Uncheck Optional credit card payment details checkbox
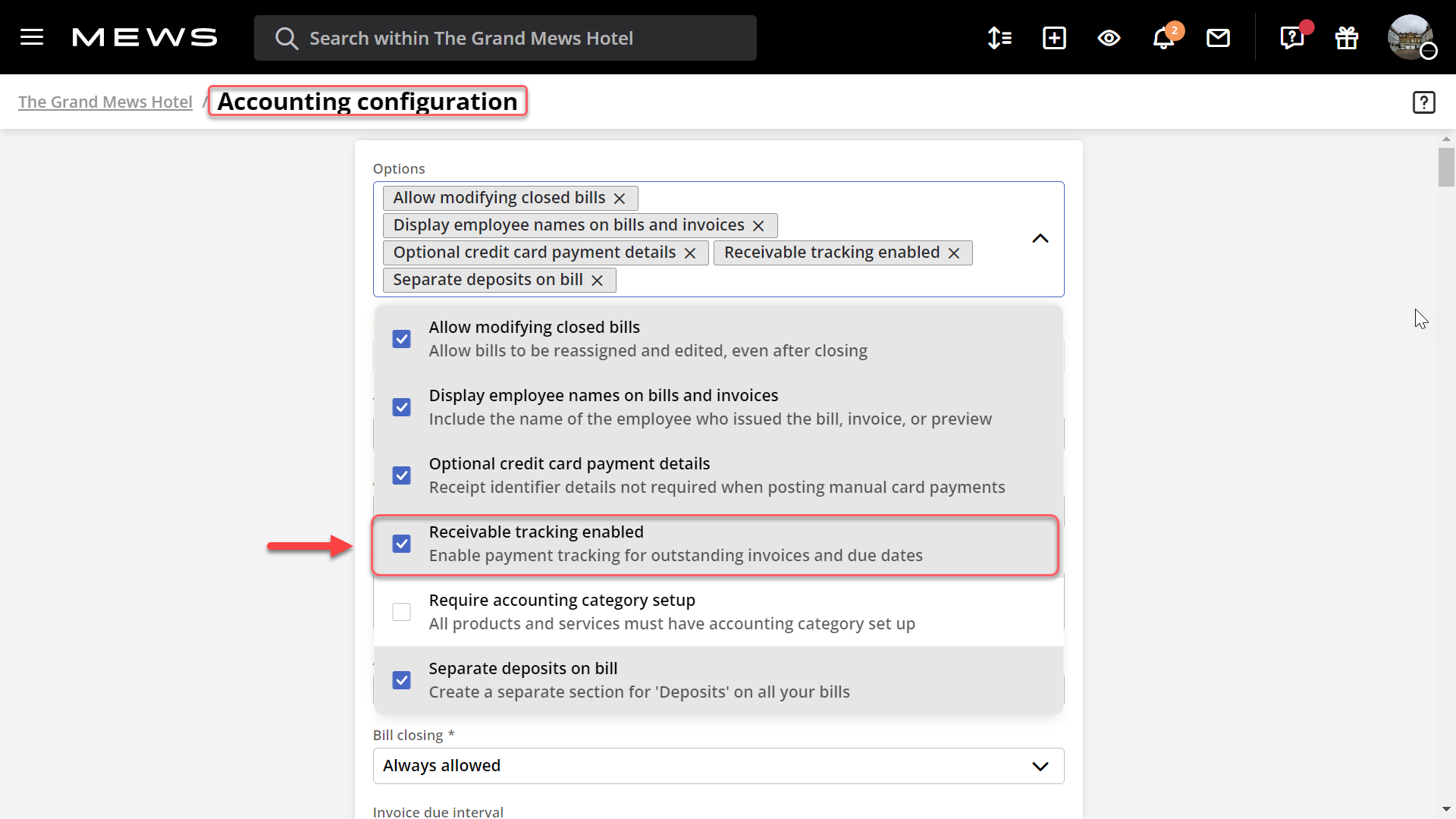The width and height of the screenshot is (1456, 819). (401, 475)
